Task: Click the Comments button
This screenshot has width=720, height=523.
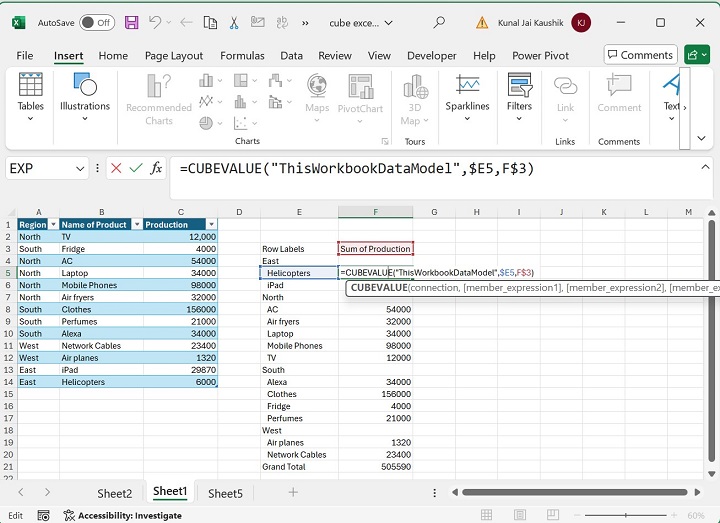Action: point(640,55)
